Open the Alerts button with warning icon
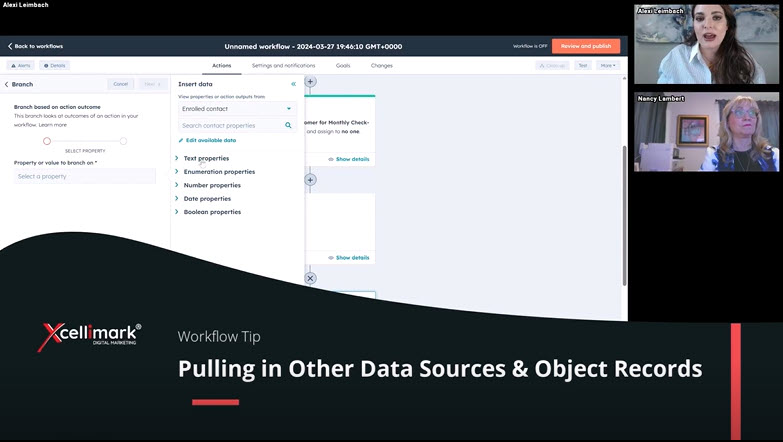Viewport: 783px width, 442px height. tap(20, 65)
